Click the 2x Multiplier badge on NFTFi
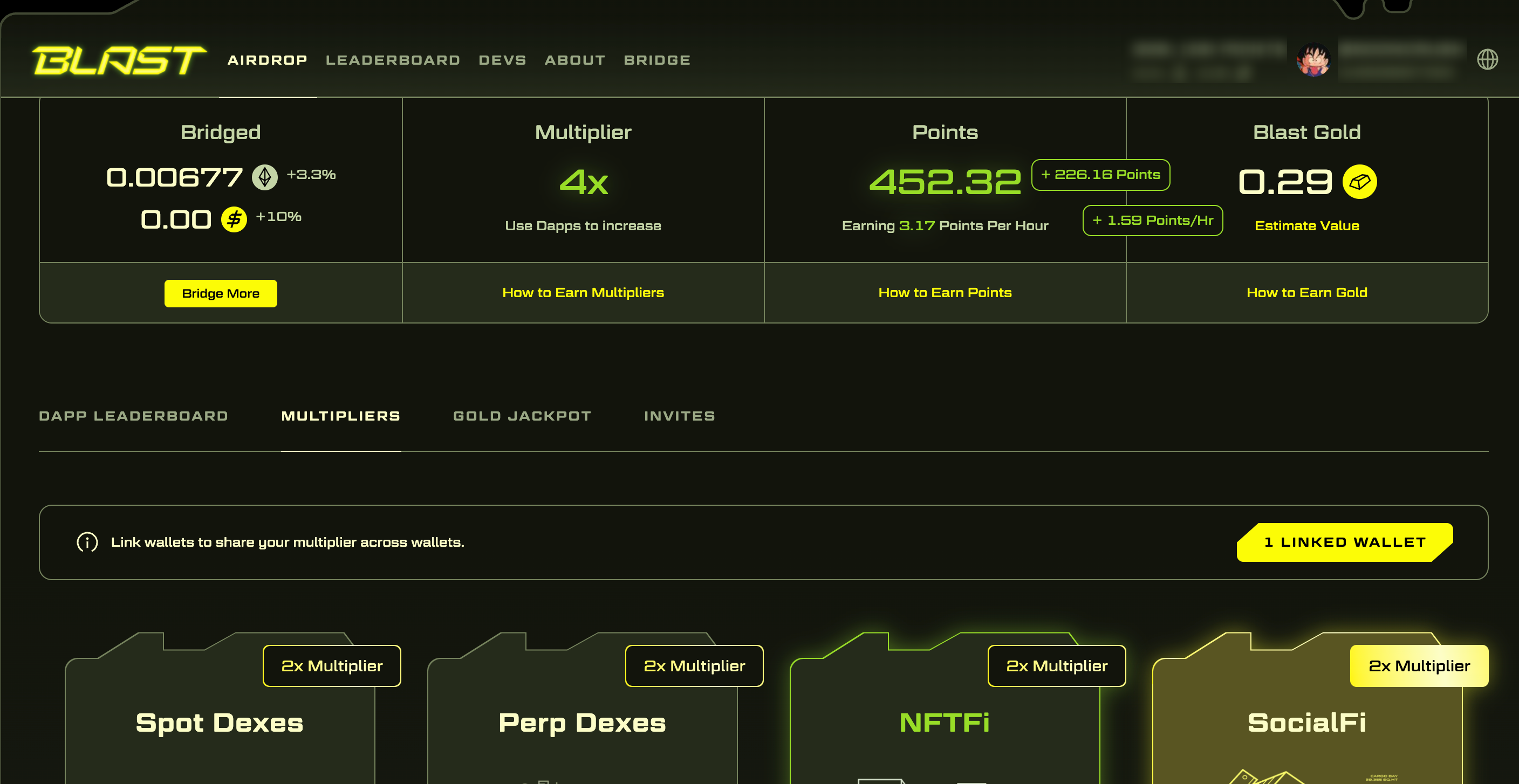The image size is (1519, 784). [1057, 665]
